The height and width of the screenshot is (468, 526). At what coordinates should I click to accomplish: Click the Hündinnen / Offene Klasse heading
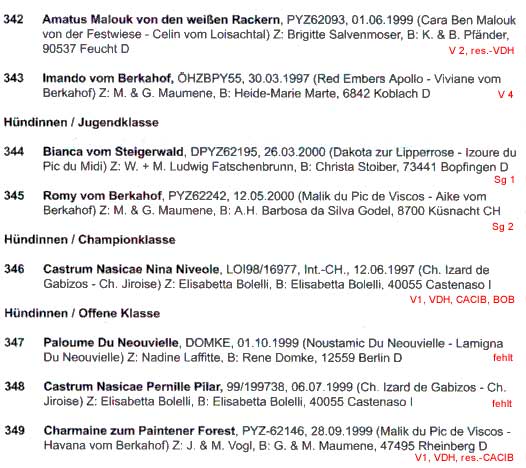pos(82,313)
